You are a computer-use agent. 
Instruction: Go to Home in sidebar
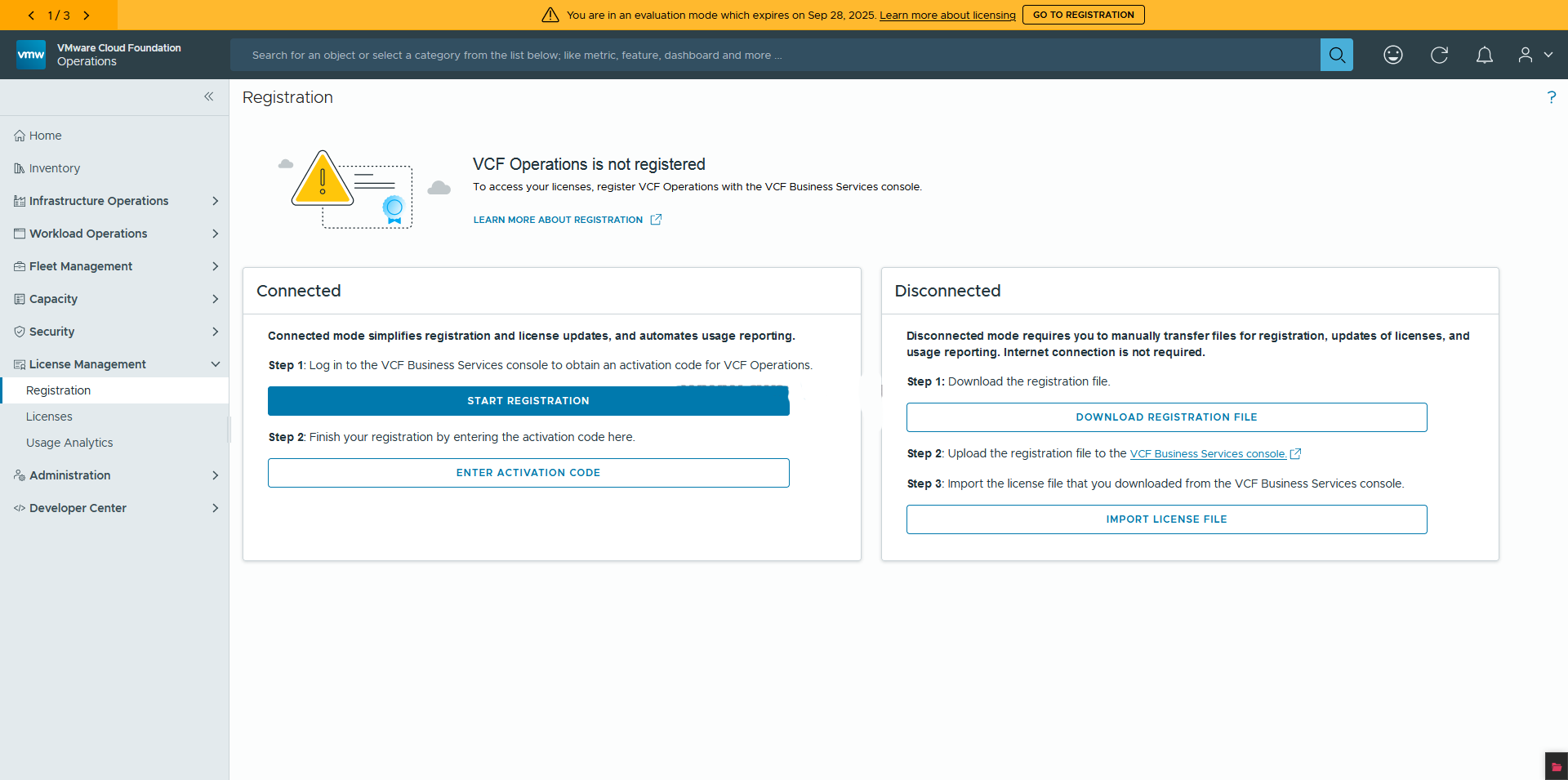(x=45, y=136)
